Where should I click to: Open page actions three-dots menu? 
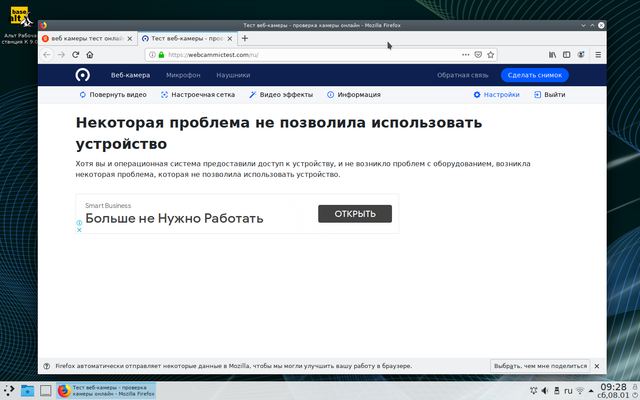(x=465, y=55)
